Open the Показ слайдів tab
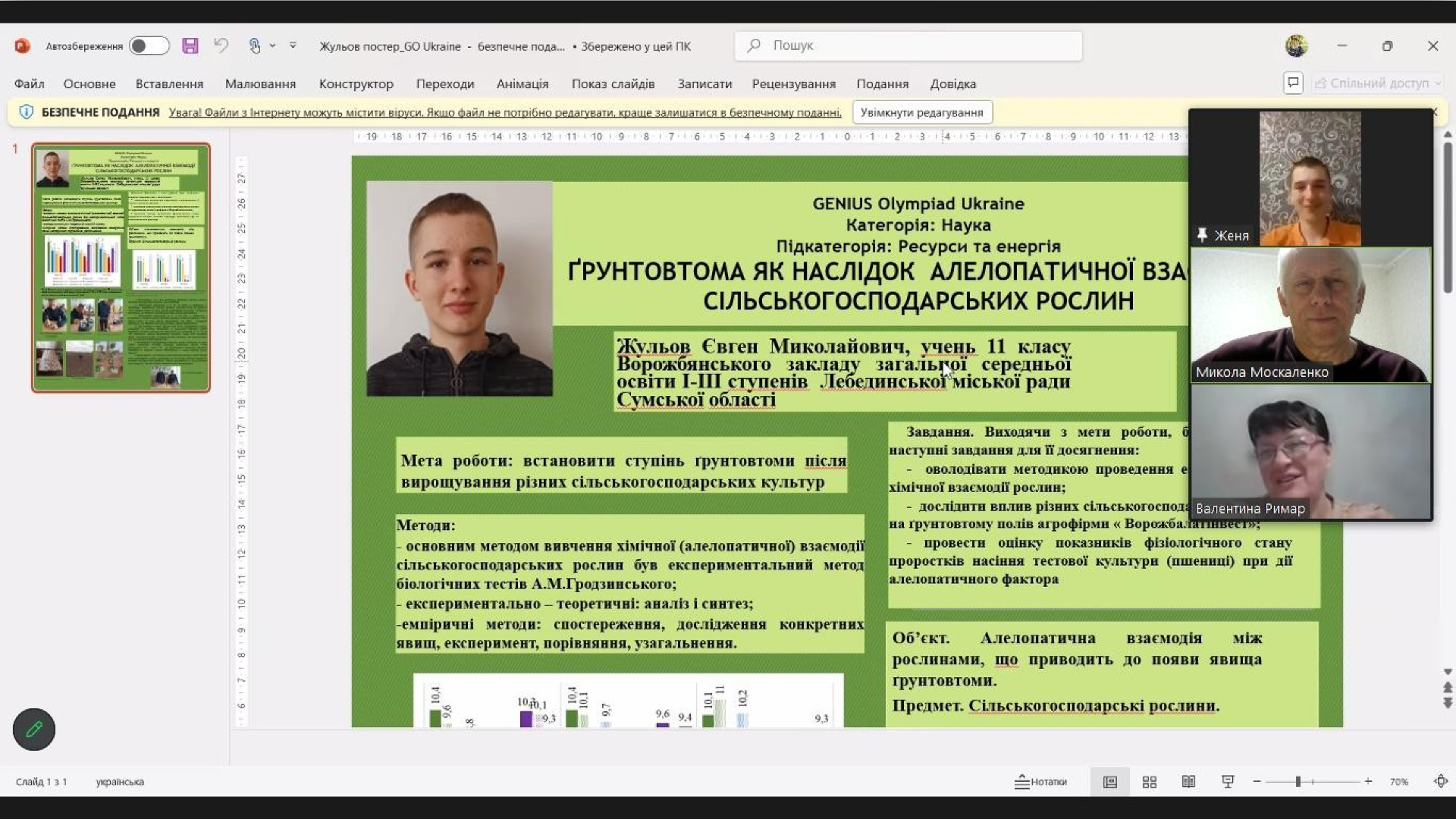 pos(613,83)
